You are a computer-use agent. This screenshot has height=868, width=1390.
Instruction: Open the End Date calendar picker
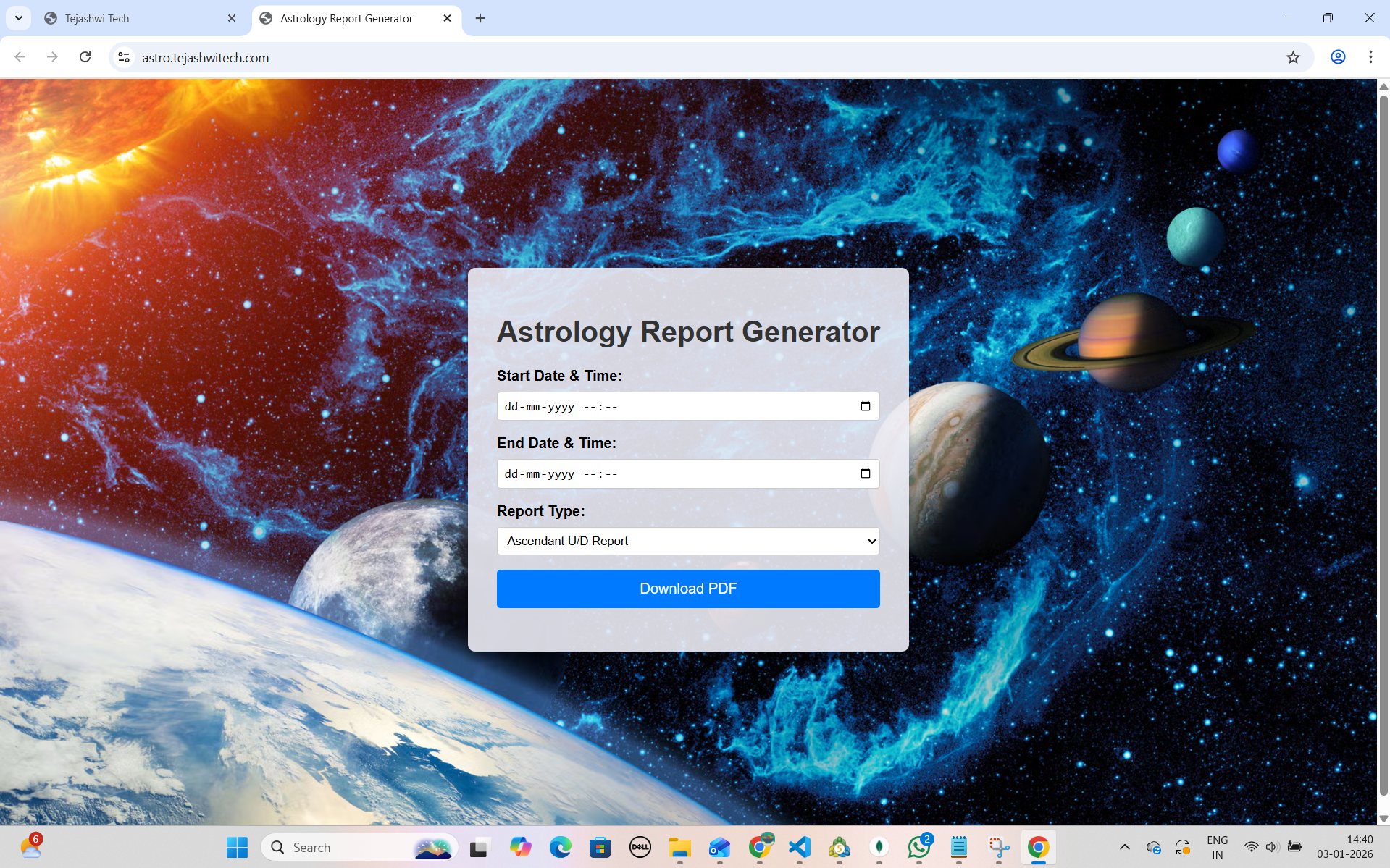[x=865, y=473]
